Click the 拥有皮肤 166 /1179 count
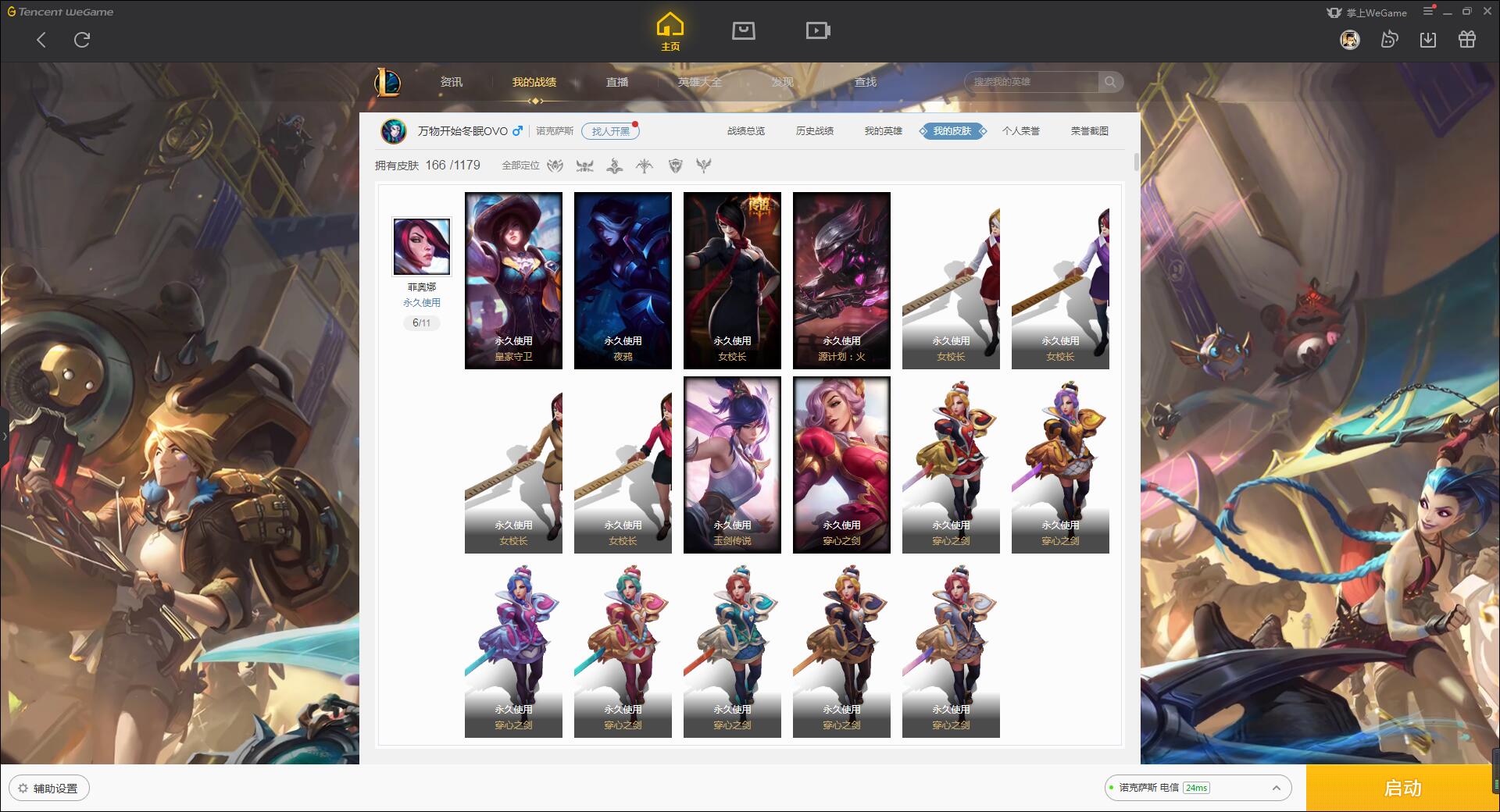 [x=427, y=166]
